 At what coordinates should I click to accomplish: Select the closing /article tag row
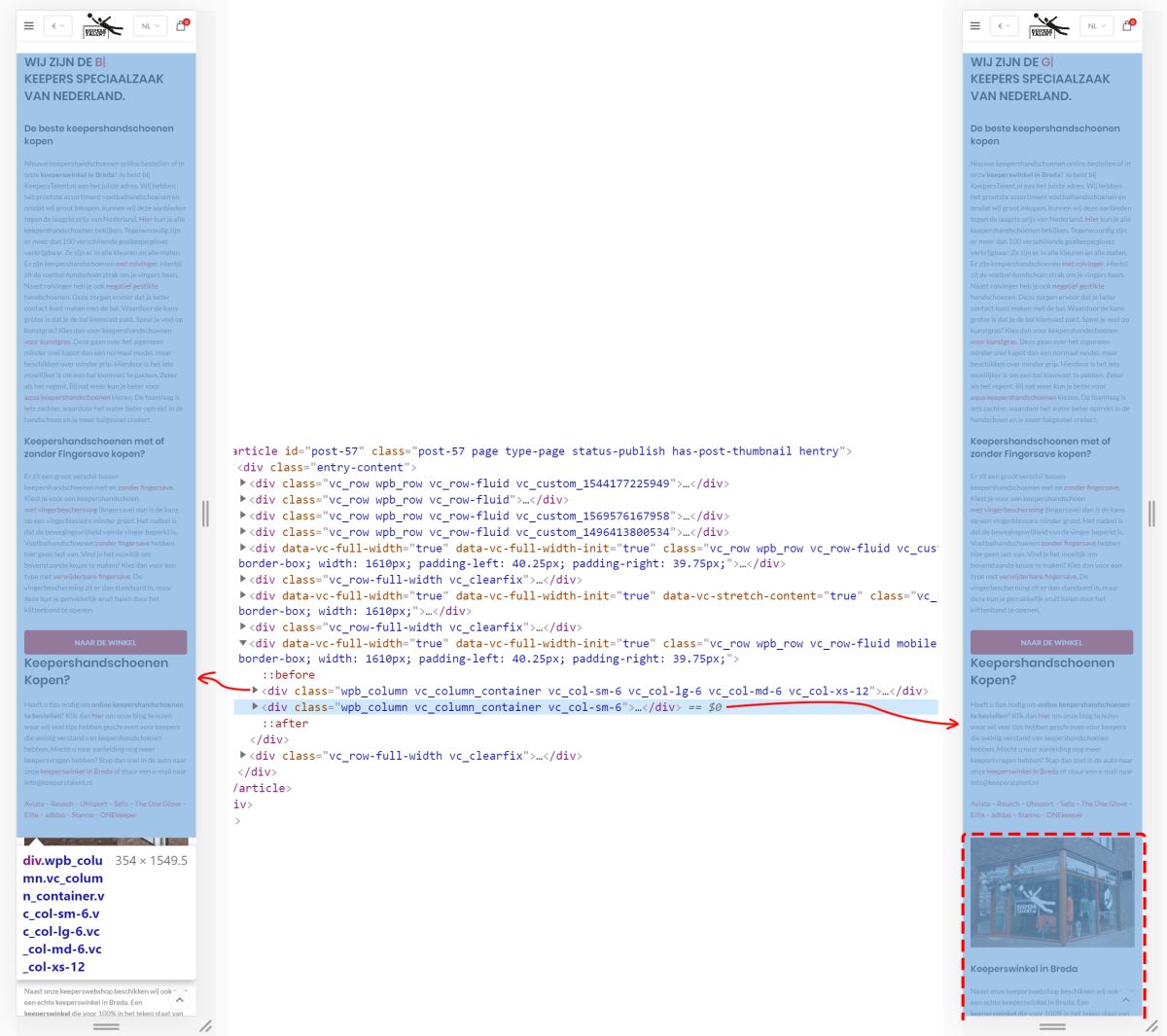pos(263,788)
